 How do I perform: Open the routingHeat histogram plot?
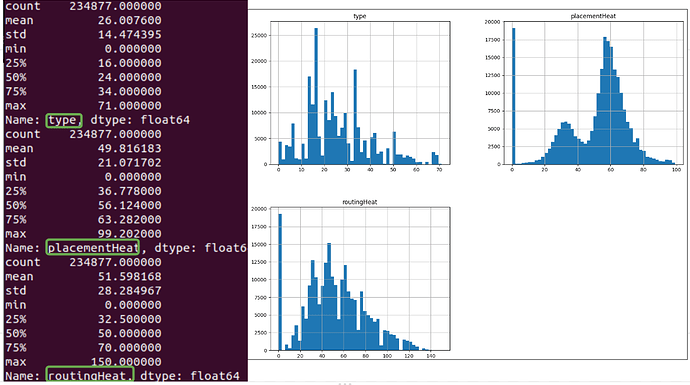click(x=360, y=279)
